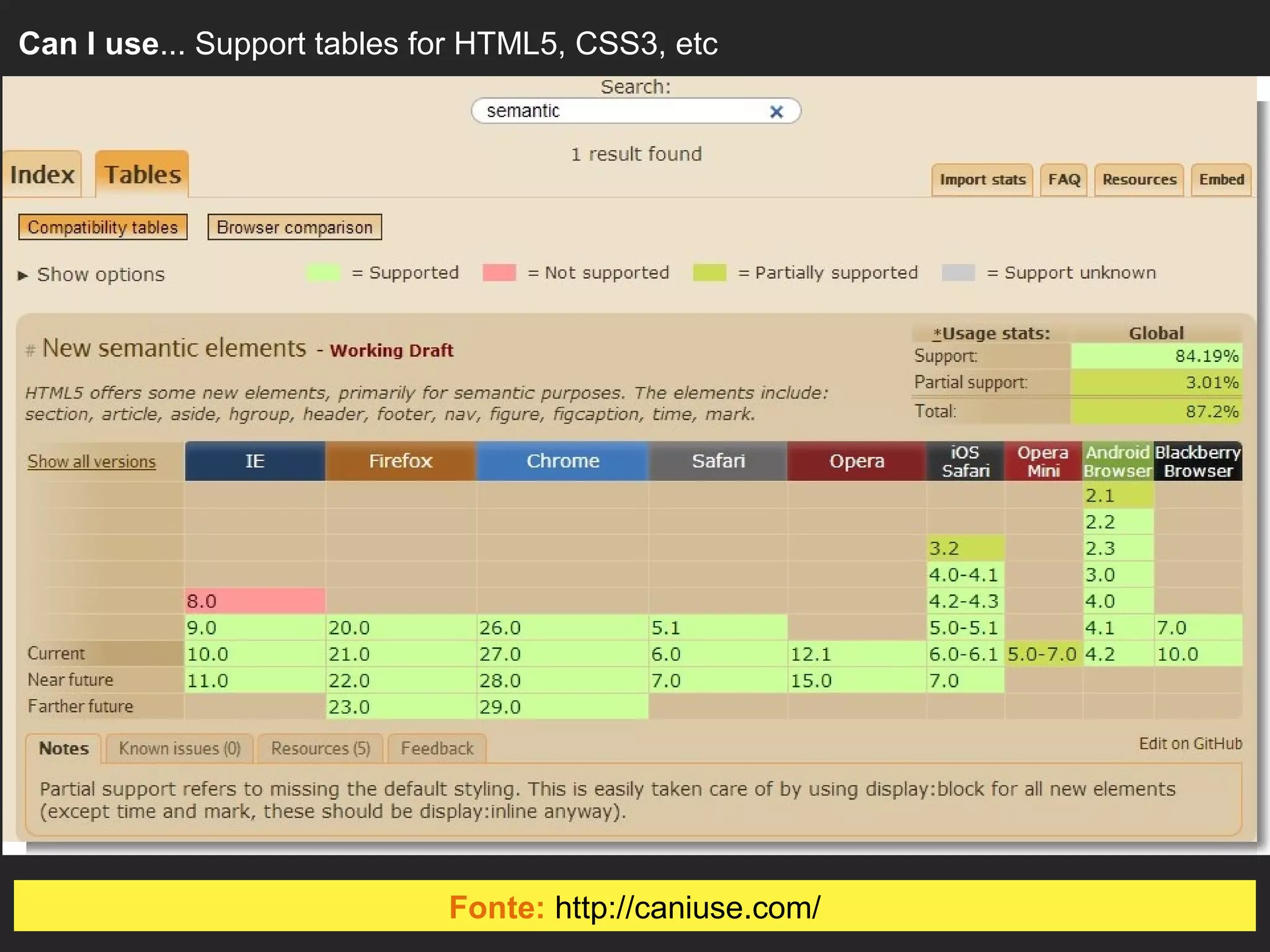Click the Chrome 26.0 cell
The height and width of the screenshot is (952, 1270).
(562, 627)
